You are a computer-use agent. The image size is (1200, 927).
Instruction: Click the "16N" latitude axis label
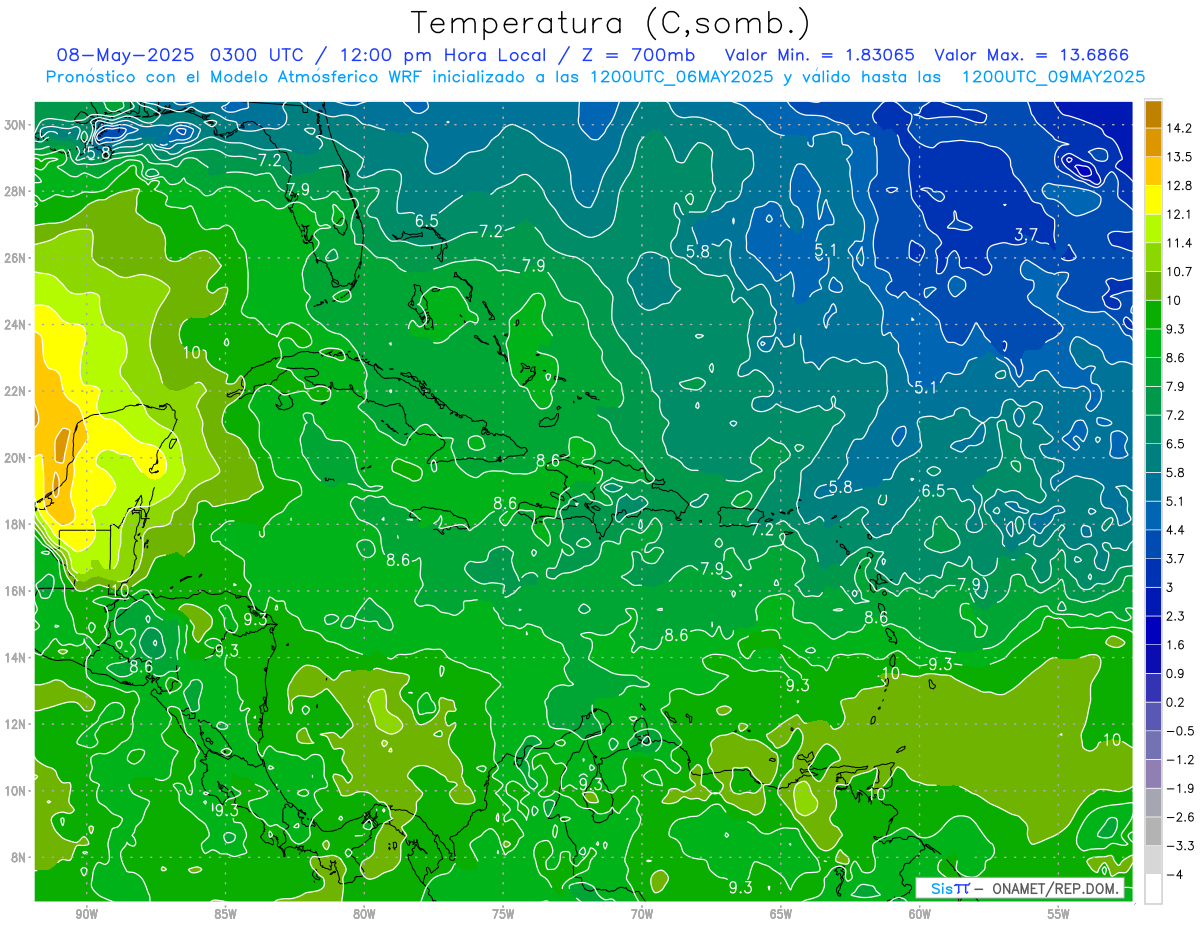[15, 591]
